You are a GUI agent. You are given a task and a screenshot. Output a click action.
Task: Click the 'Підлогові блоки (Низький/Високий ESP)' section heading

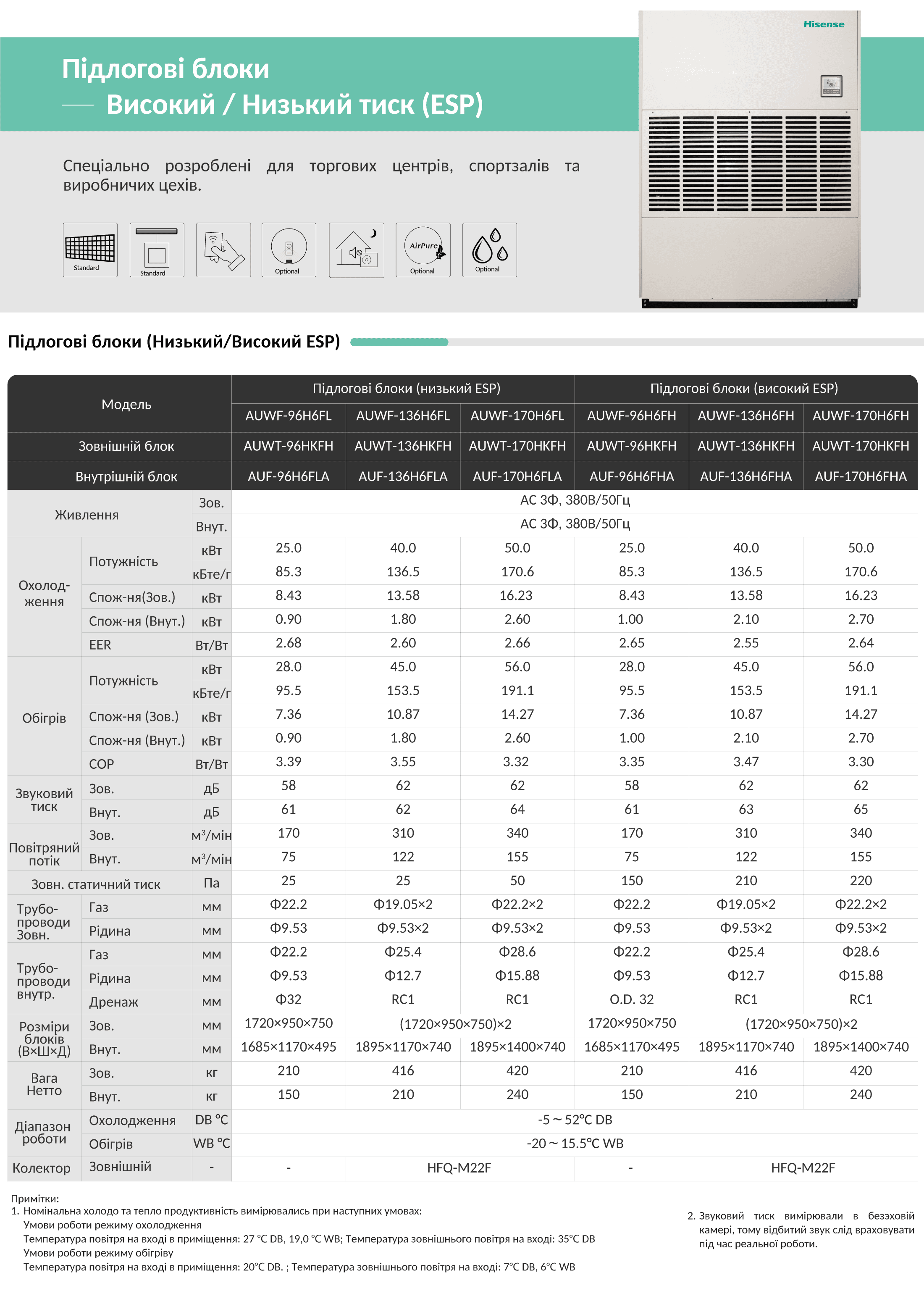point(174,342)
